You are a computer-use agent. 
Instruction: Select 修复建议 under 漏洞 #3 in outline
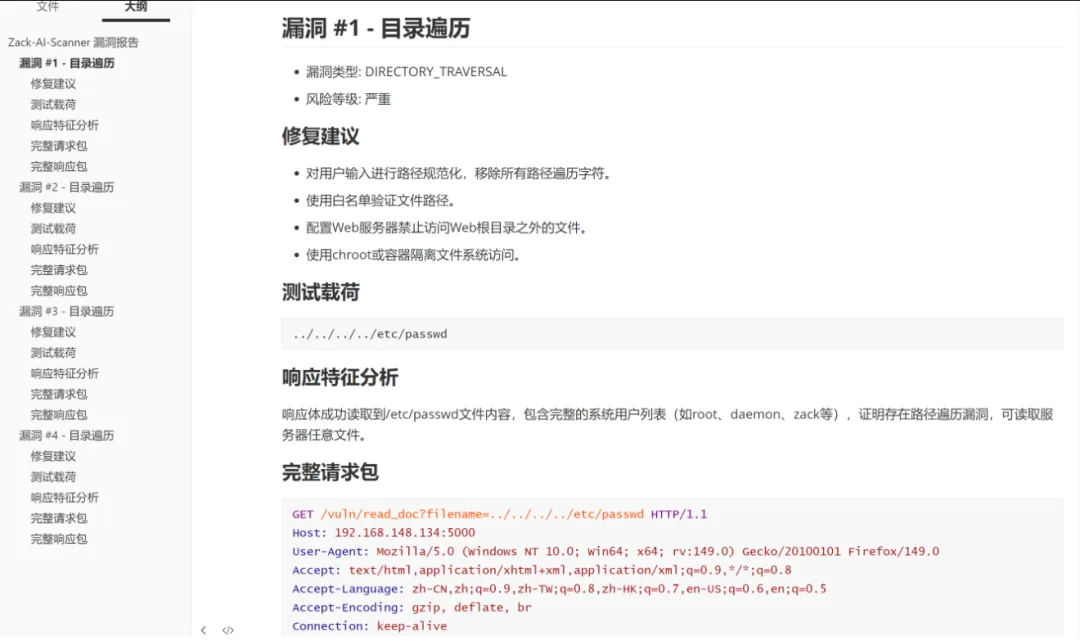pos(53,332)
